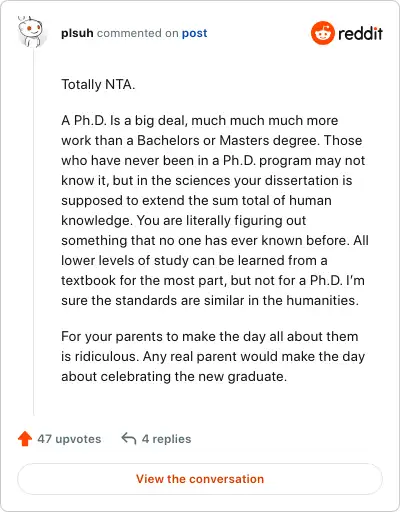Click the vertical thread line below avatar
The width and height of the screenshot is (400, 512).
(33, 232)
